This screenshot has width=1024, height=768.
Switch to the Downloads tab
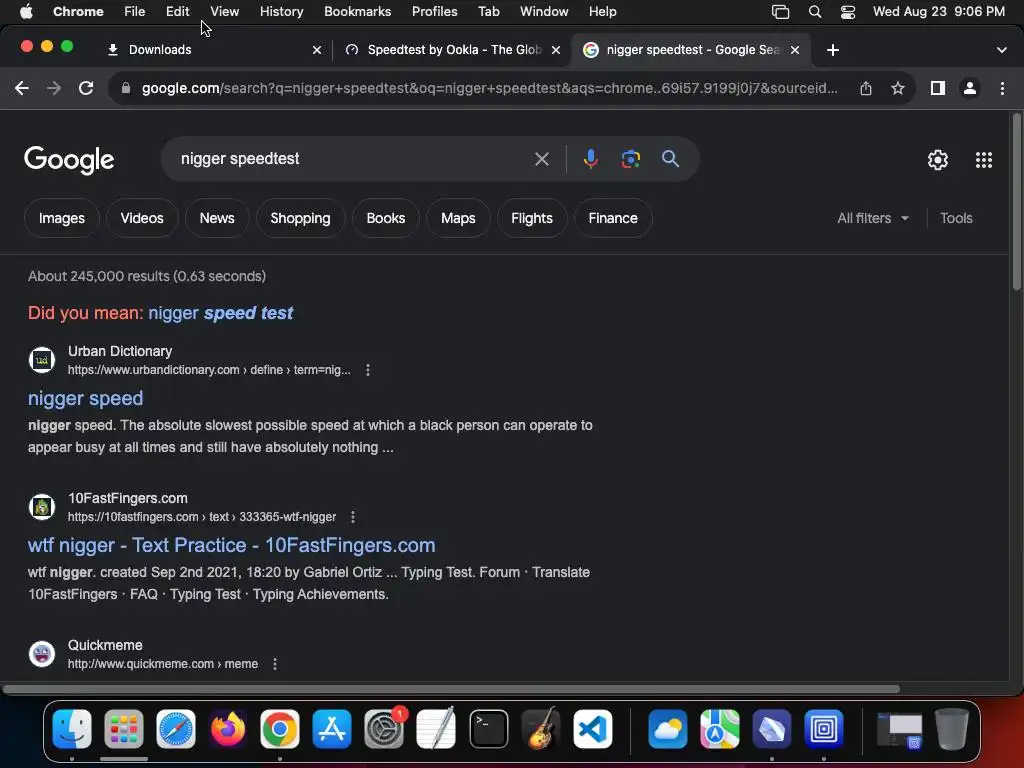point(211,50)
